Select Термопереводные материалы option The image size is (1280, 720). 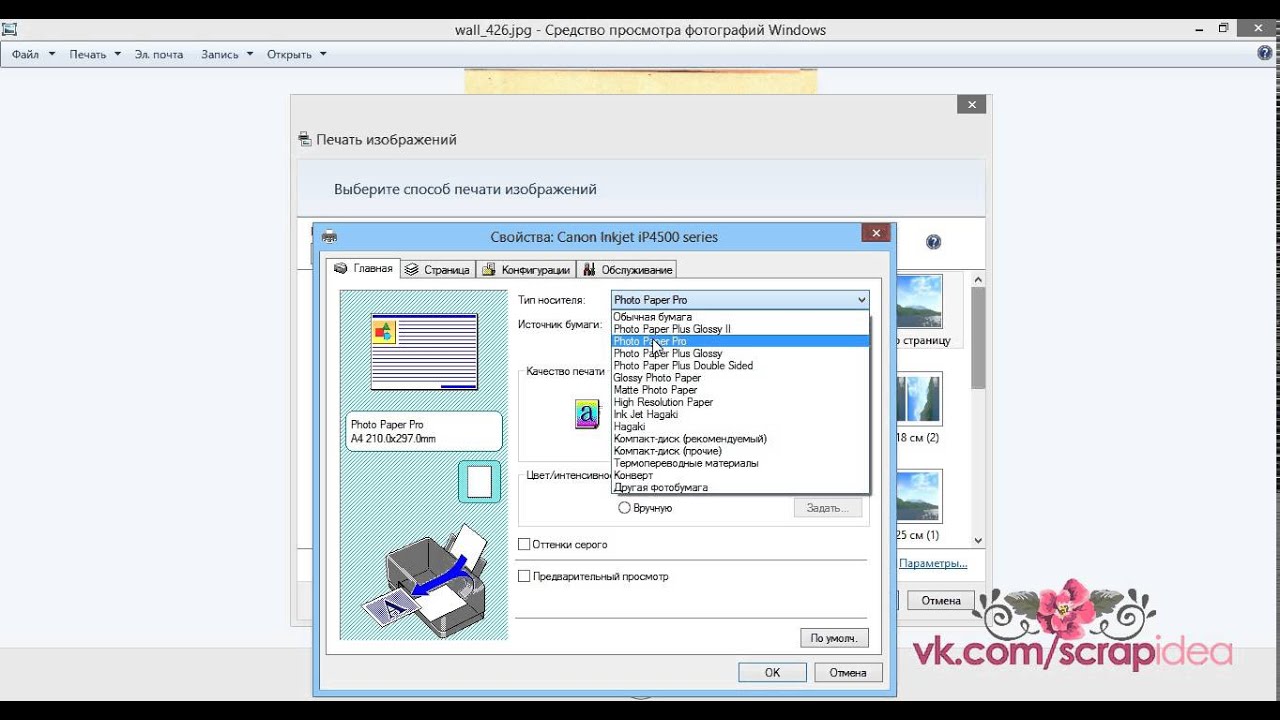pyautogui.click(x=740, y=463)
